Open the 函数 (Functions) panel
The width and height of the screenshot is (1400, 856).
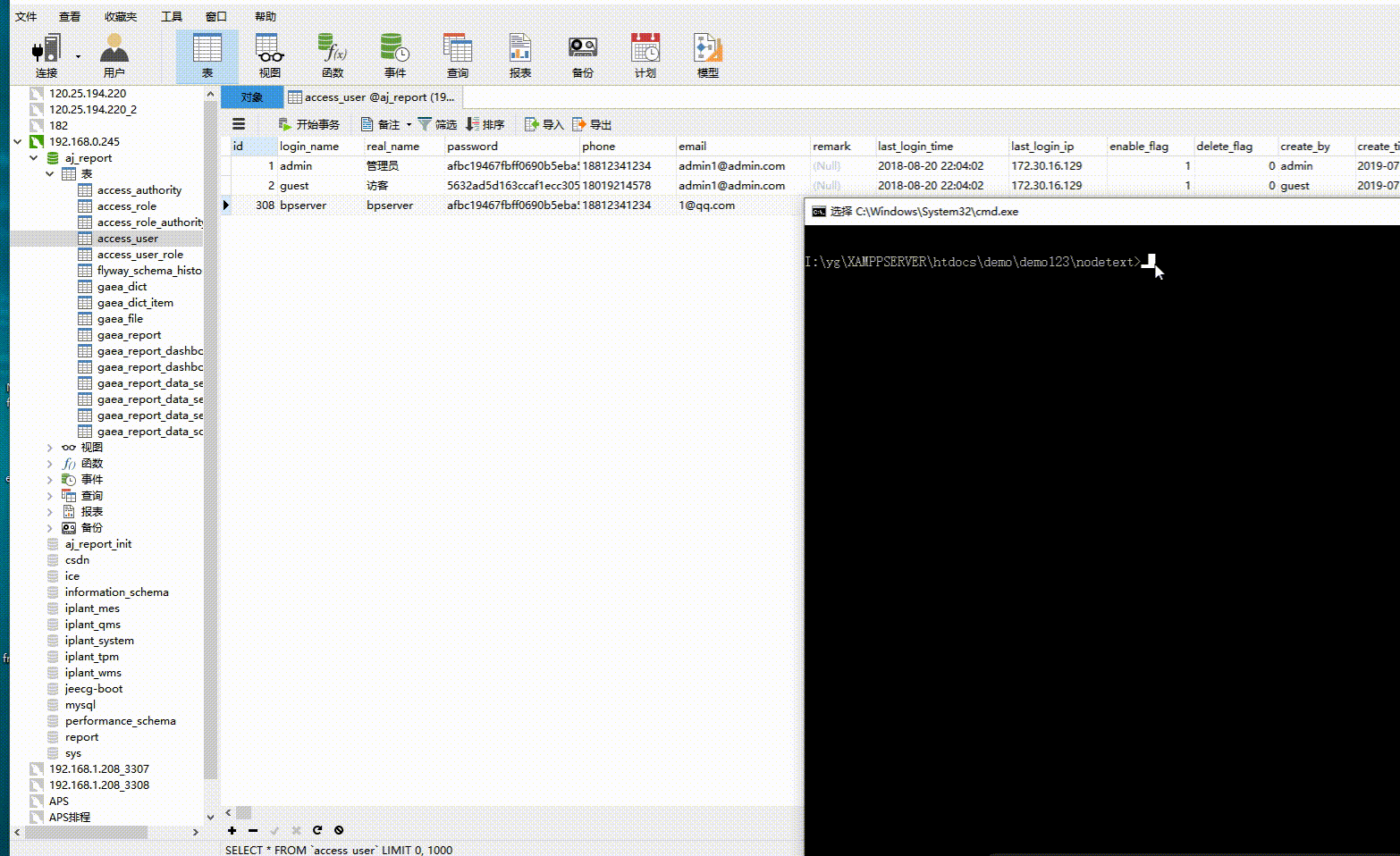[332, 54]
